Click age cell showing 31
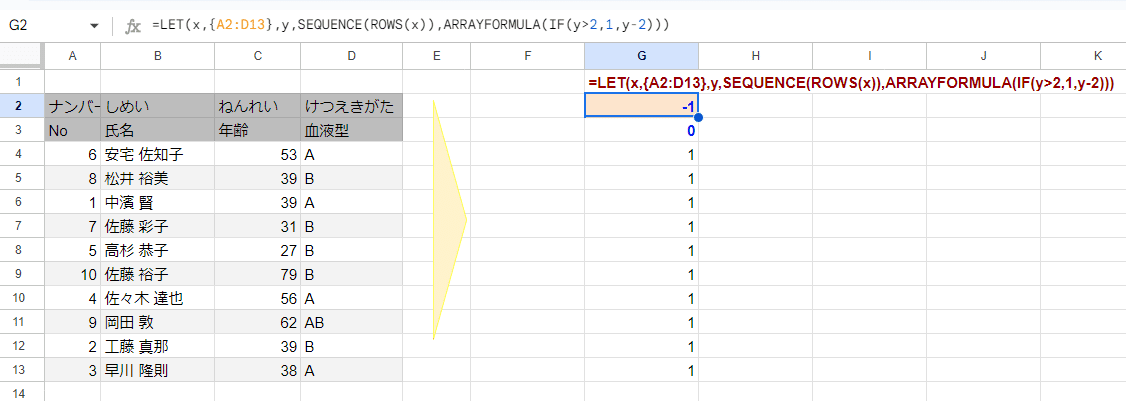The width and height of the screenshot is (1126, 401). (x=257, y=226)
